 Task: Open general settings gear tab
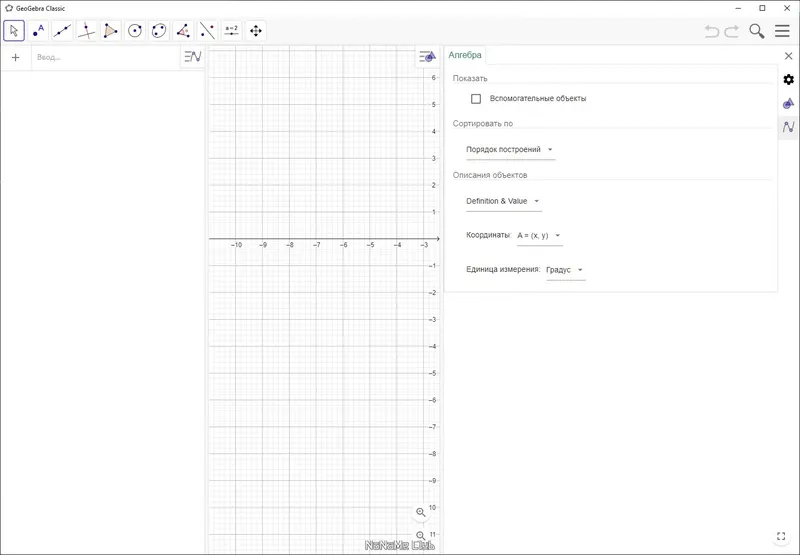click(x=789, y=80)
